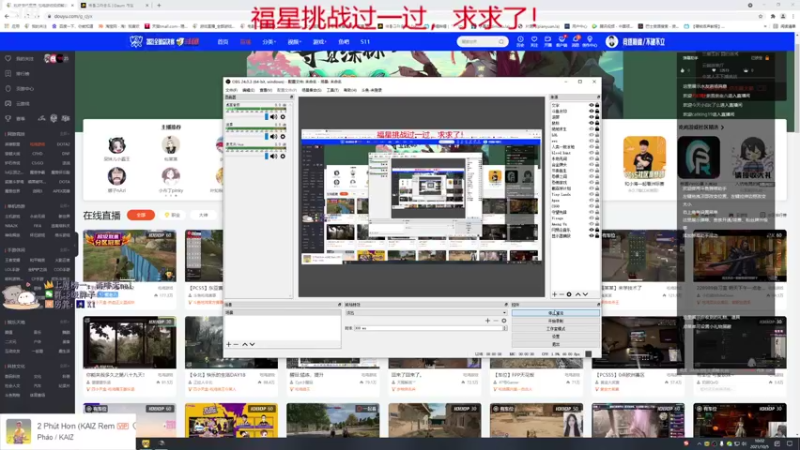Add a source with the plus icon

tap(555, 294)
